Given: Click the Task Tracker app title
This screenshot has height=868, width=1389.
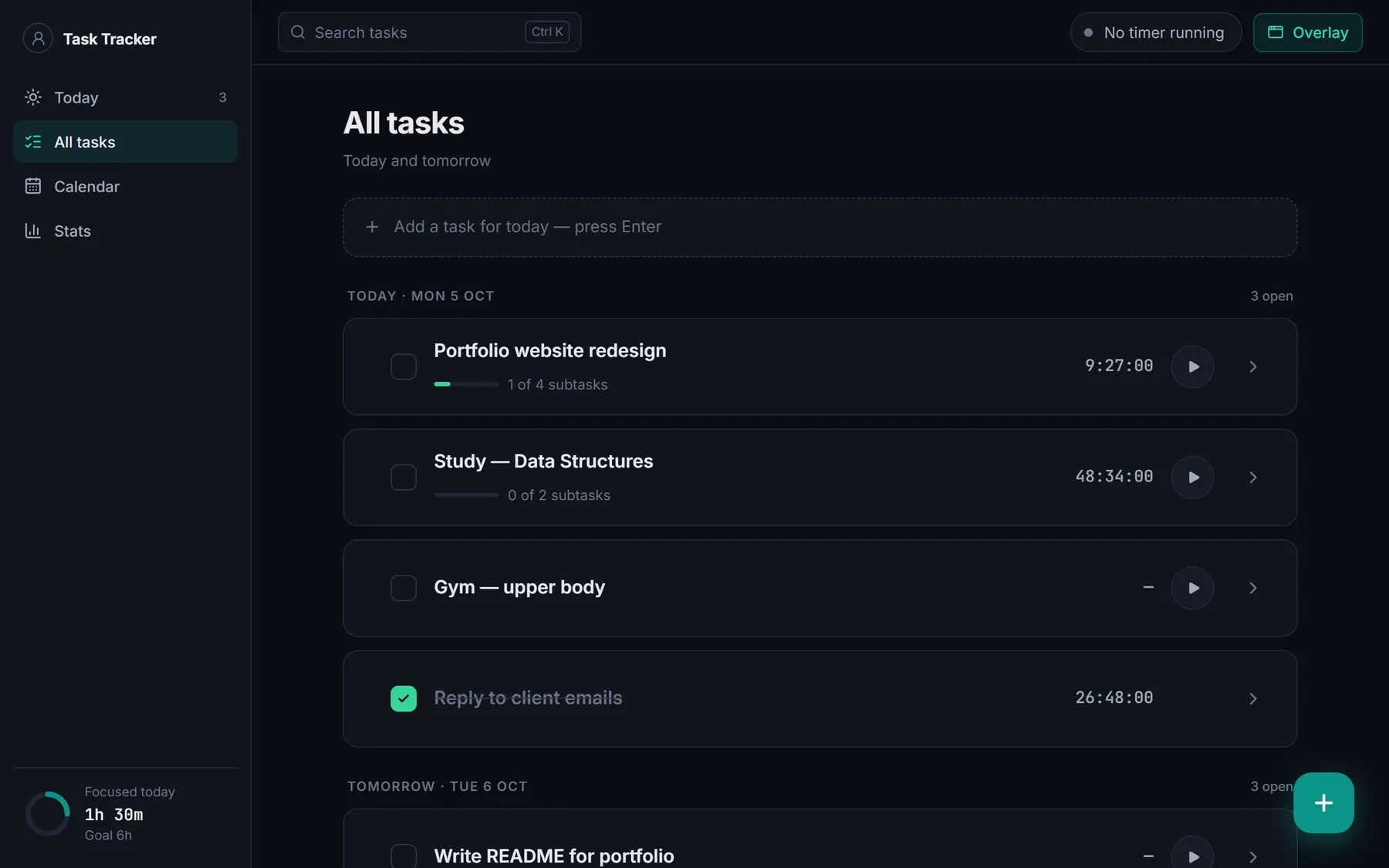Looking at the screenshot, I should (110, 39).
